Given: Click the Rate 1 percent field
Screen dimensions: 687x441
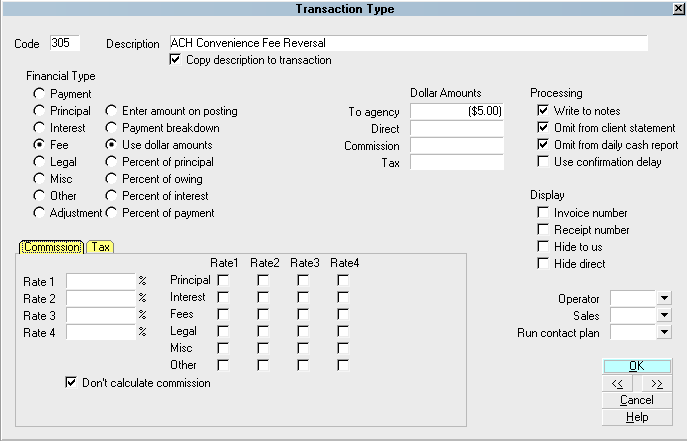Looking at the screenshot, I should [101, 281].
